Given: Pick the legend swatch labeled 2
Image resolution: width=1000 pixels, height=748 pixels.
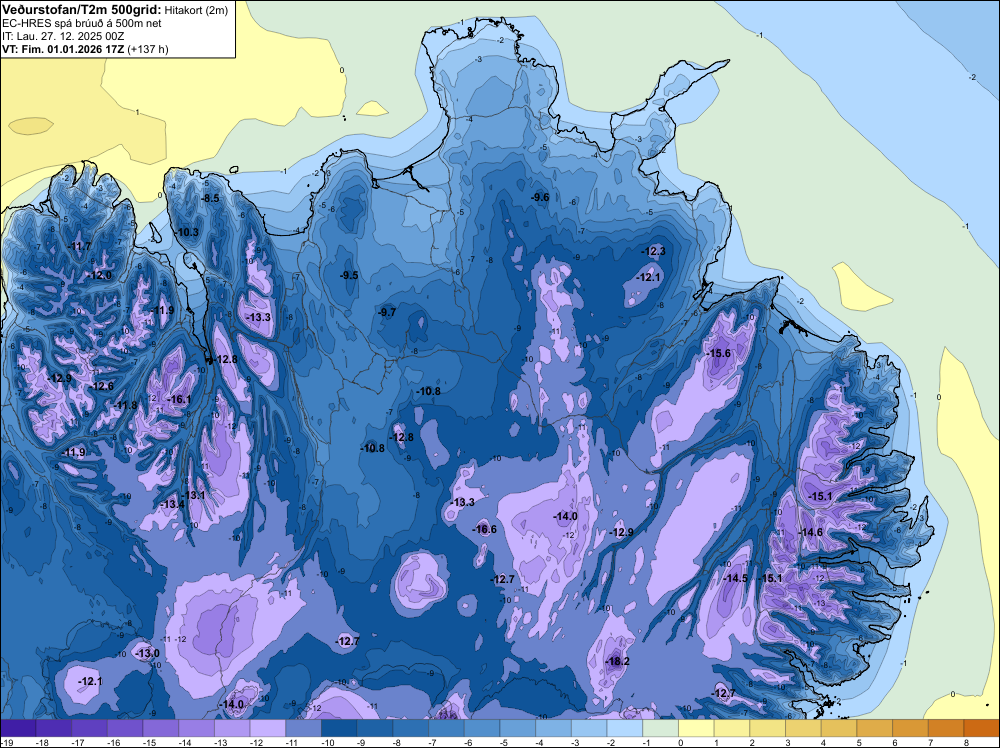Looking at the screenshot, I should 768,728.
